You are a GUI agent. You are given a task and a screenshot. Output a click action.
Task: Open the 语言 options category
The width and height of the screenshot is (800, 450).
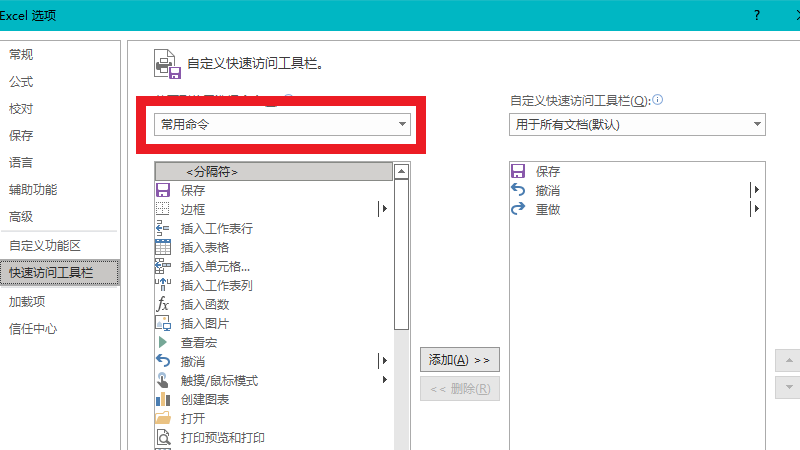[x=21, y=163]
